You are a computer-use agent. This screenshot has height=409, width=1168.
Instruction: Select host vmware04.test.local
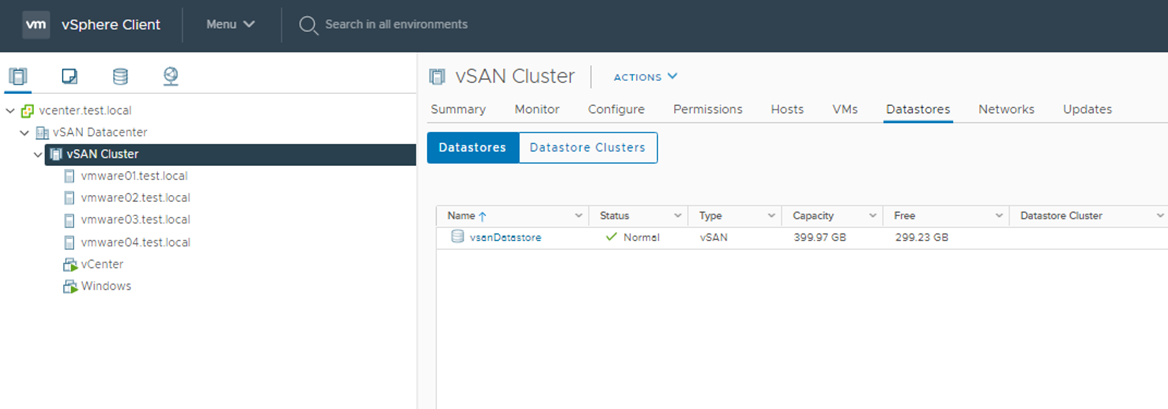click(136, 242)
